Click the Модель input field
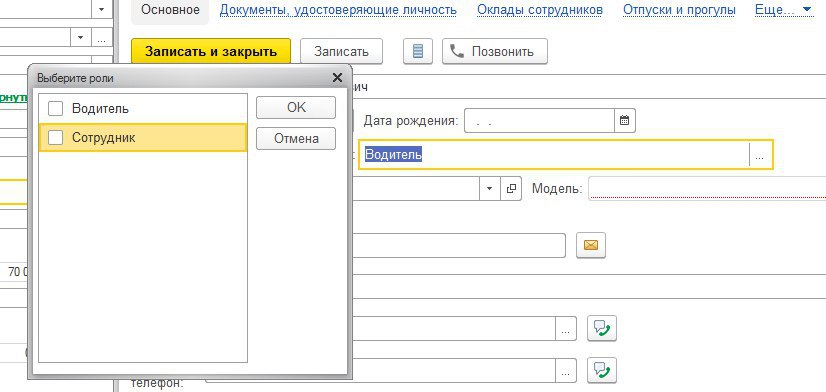 pyautogui.click(x=707, y=189)
